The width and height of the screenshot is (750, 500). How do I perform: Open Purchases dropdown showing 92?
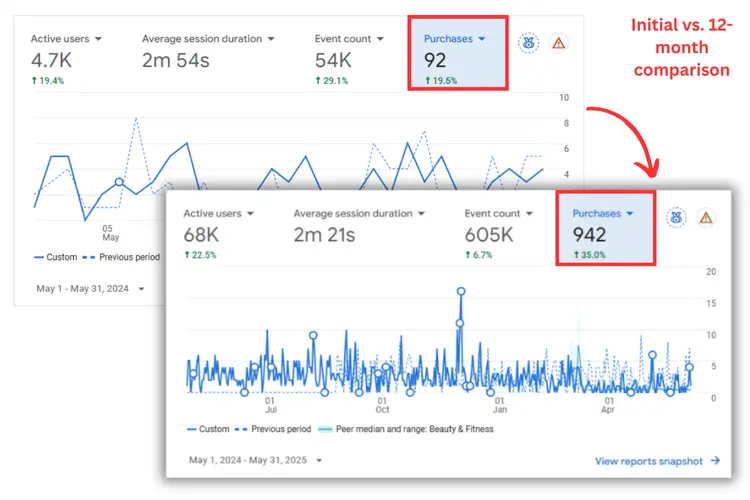click(454, 39)
